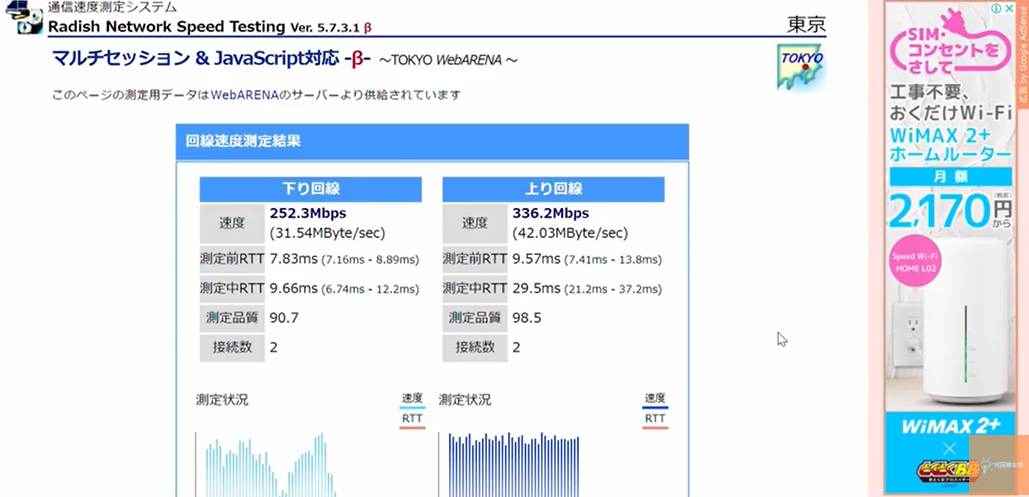
Task: Click the Radish Network Speed Testing title
Action: tap(167, 27)
